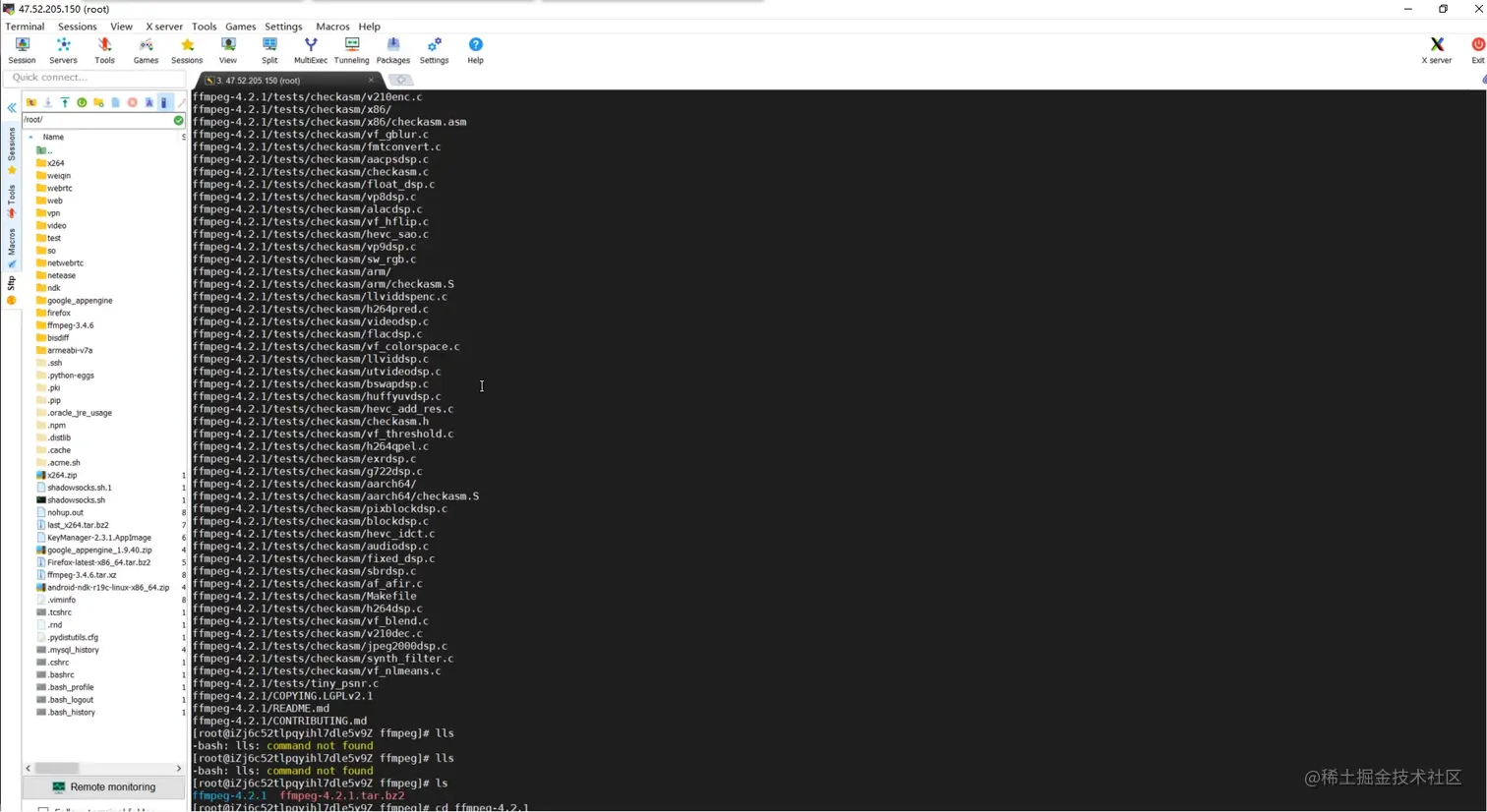Open the Help toolbar icon
Image resolution: width=1487 pixels, height=812 pixels.
475,50
